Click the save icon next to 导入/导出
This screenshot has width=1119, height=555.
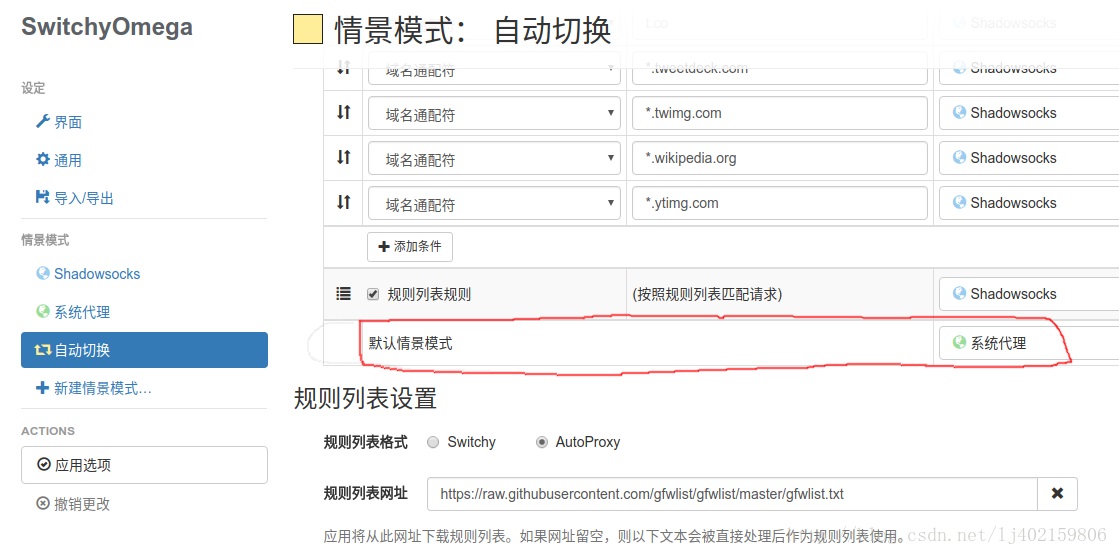[x=42, y=198]
